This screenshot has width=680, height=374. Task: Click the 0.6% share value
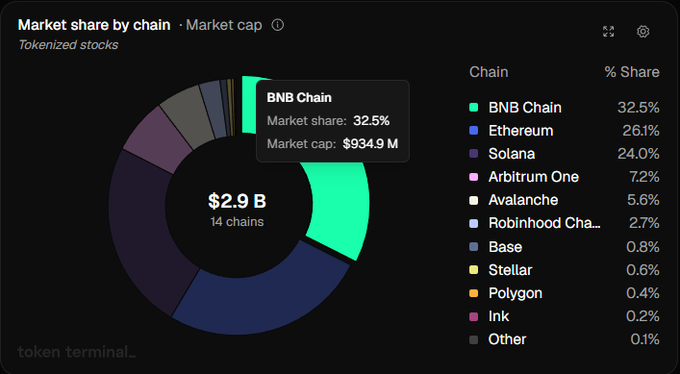point(643,270)
